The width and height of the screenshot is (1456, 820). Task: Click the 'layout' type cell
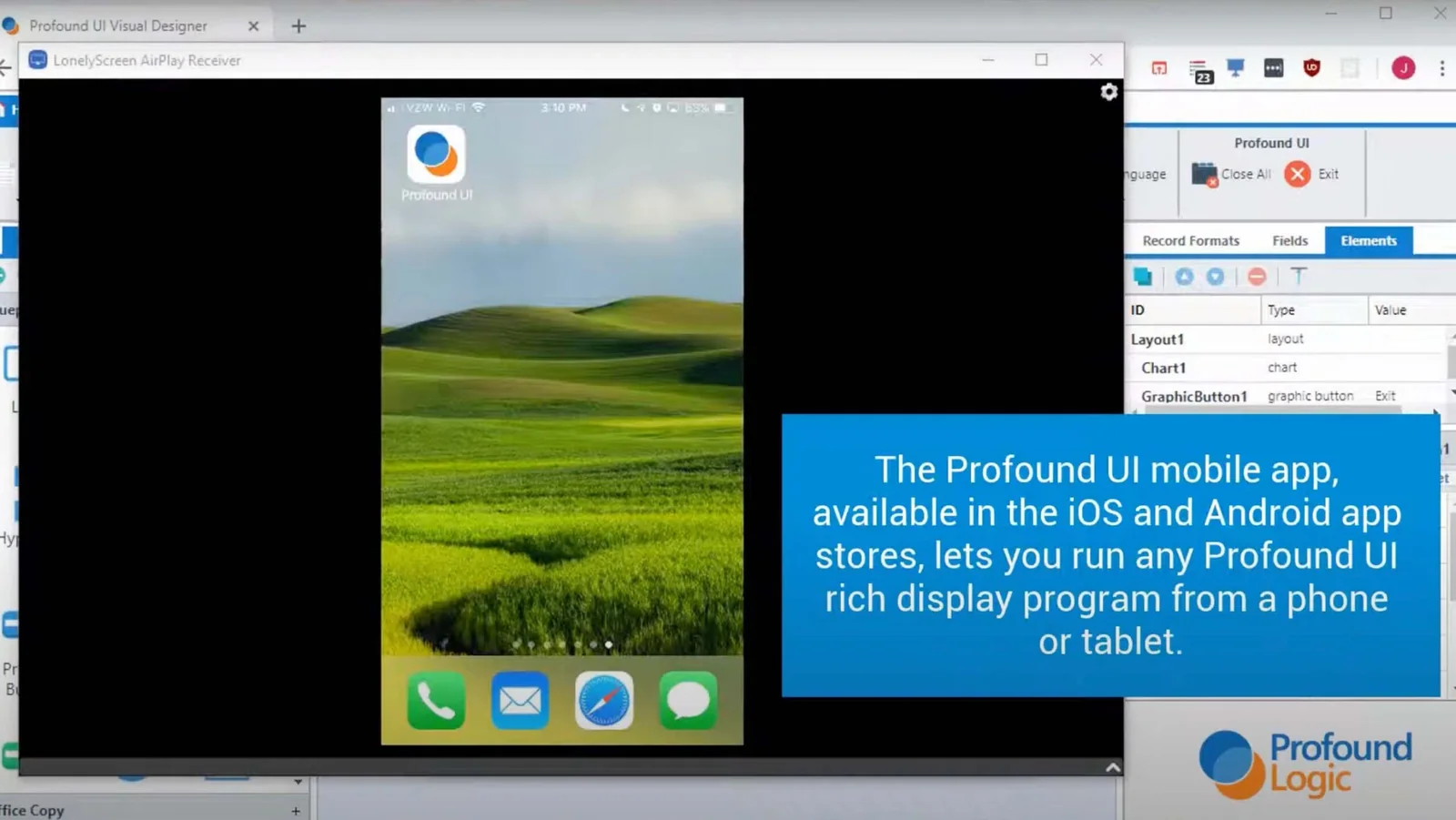1285,339
